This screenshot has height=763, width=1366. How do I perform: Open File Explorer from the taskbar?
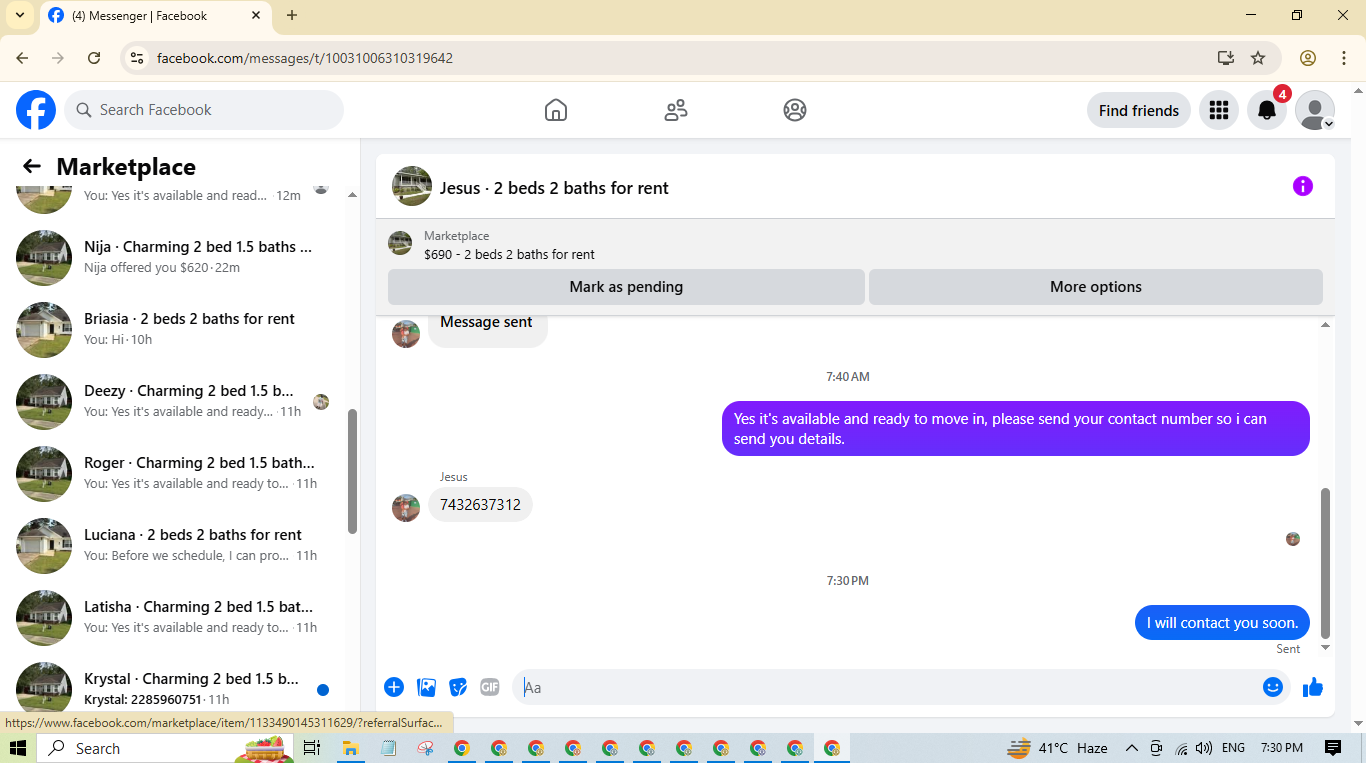point(351,748)
